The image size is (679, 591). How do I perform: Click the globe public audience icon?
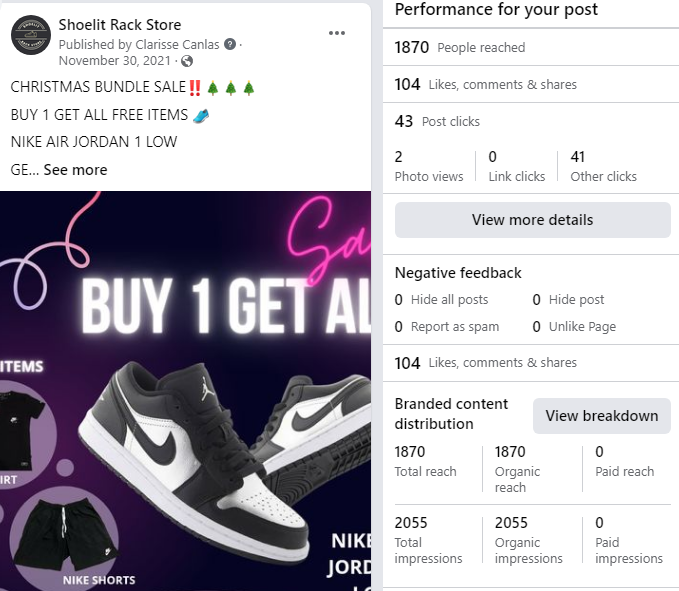pyautogui.click(x=186, y=61)
